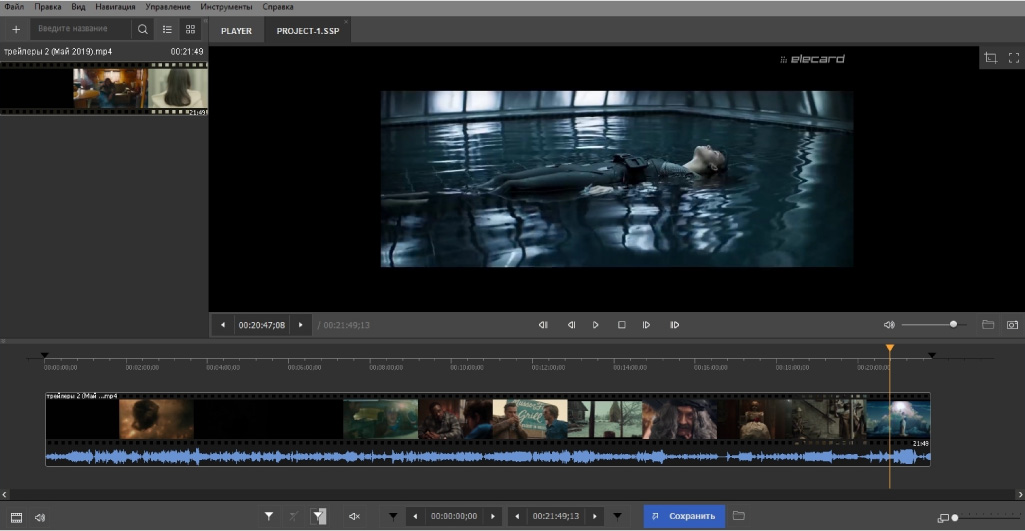Close the PROJECT-1.SSP tab
This screenshot has height=531, width=1025.
point(346,22)
